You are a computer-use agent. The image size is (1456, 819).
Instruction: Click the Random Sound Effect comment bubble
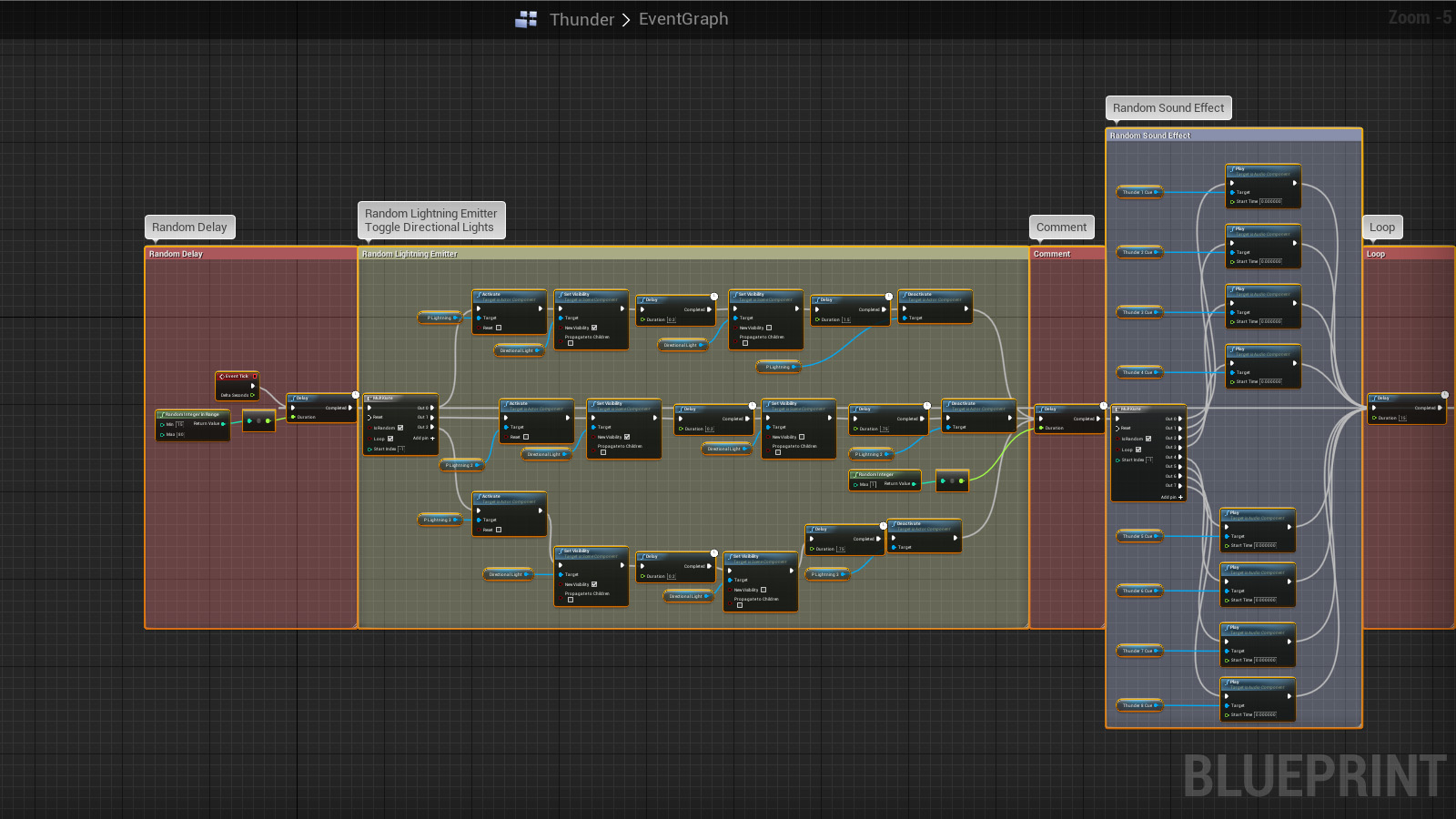[x=1168, y=107]
